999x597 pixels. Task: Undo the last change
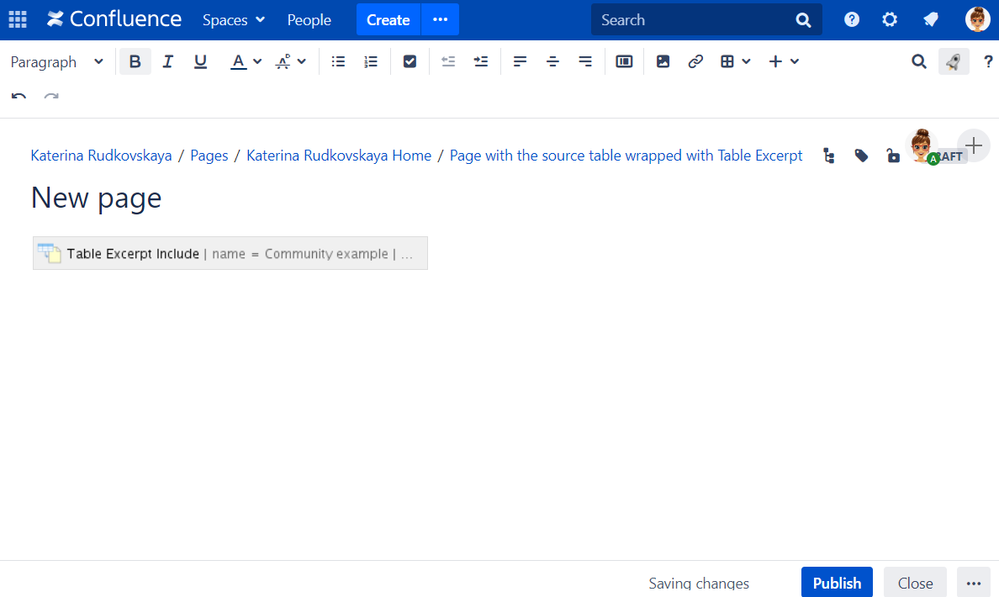pos(18,96)
